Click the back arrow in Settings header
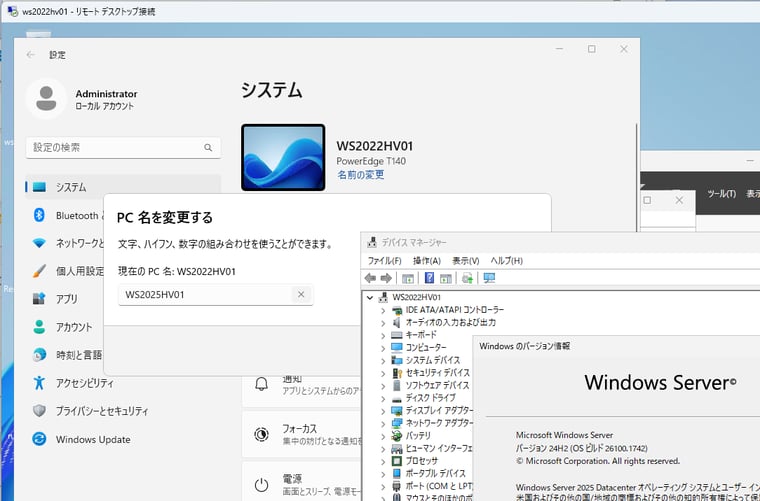 pyautogui.click(x=31, y=55)
